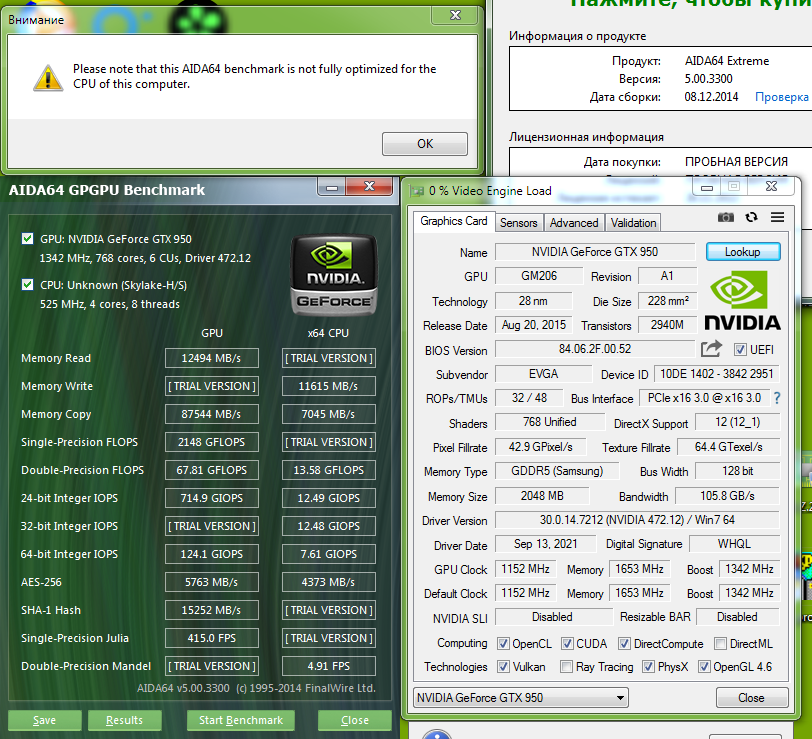
Task: Click the Pixel Fillrate value 42.9 GPixel/s
Action: coord(541,446)
